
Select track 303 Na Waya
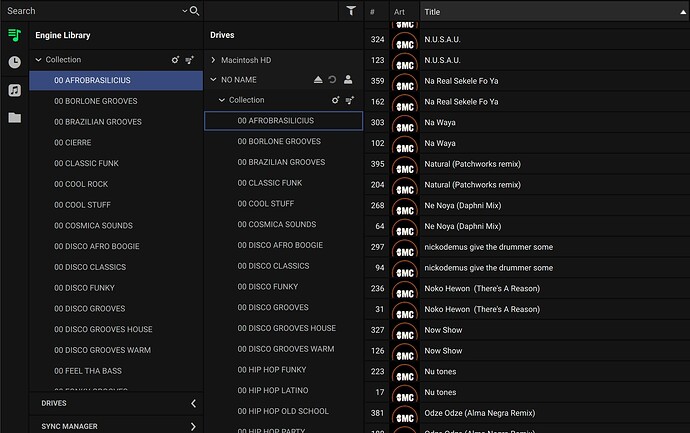pos(527,122)
